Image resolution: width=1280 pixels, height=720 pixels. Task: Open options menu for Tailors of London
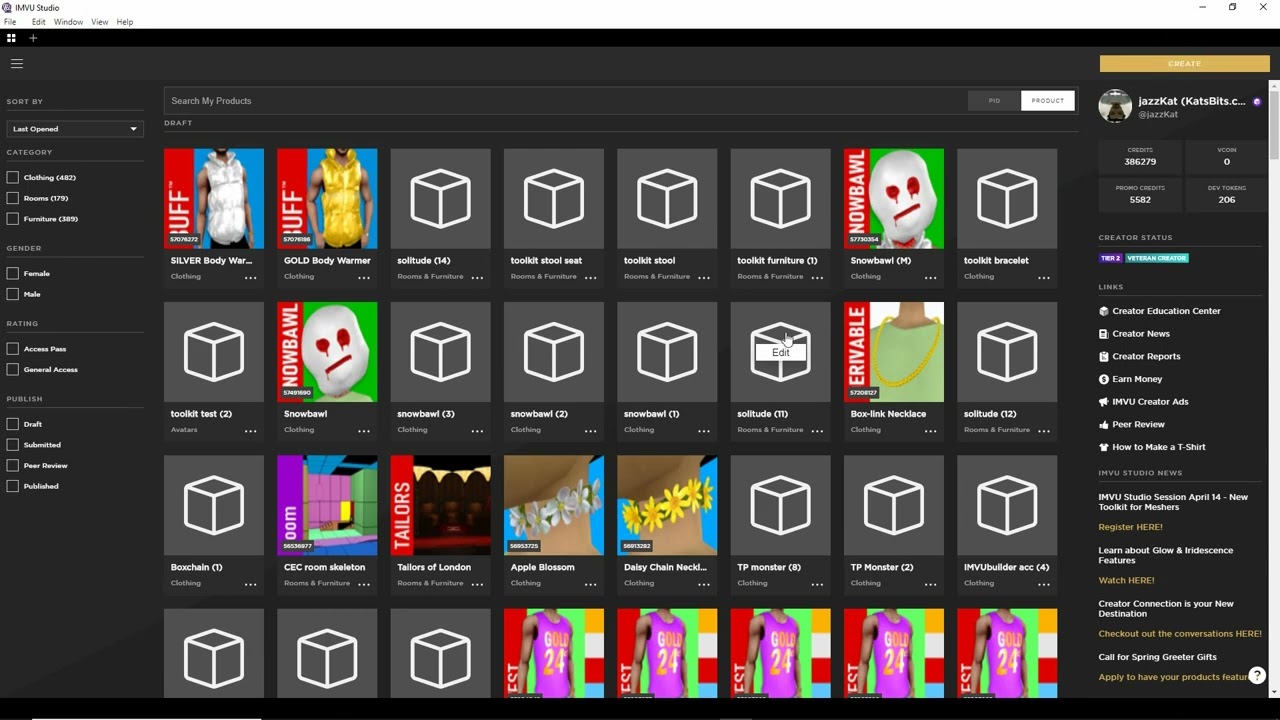(477, 584)
